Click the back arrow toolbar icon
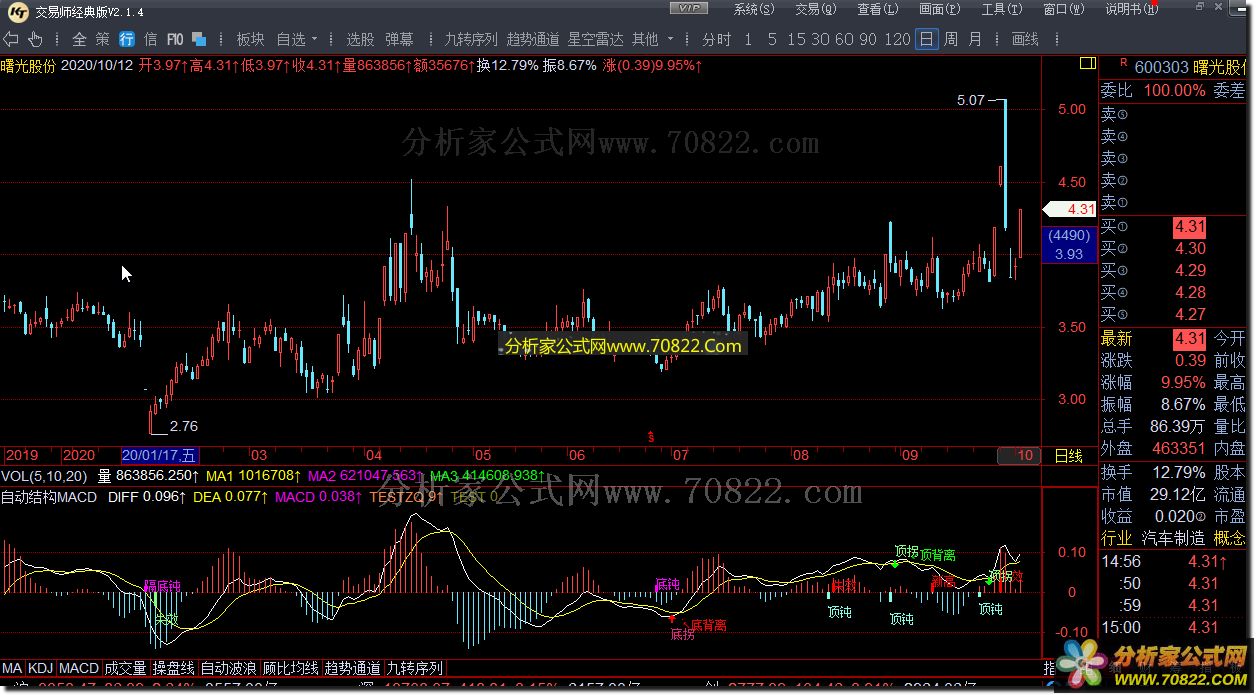The width and height of the screenshot is (1256, 695). pyautogui.click(x=12, y=39)
